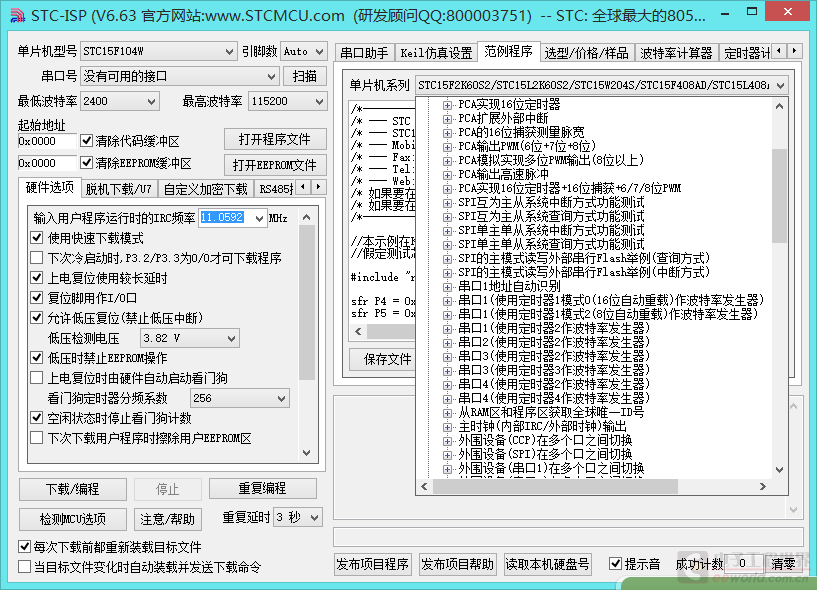This screenshot has height=590, width=817.
Task: Switch to 串口助手 tab
Action: (x=364, y=53)
